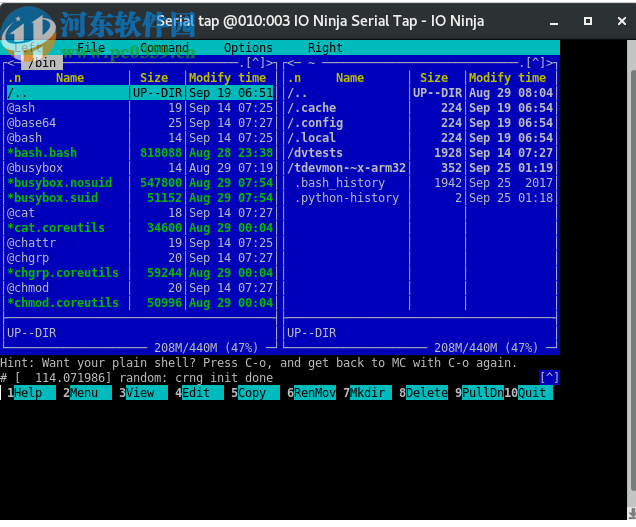This screenshot has height=527, width=636.
Task: Select the @ash file row
Action: (140, 108)
